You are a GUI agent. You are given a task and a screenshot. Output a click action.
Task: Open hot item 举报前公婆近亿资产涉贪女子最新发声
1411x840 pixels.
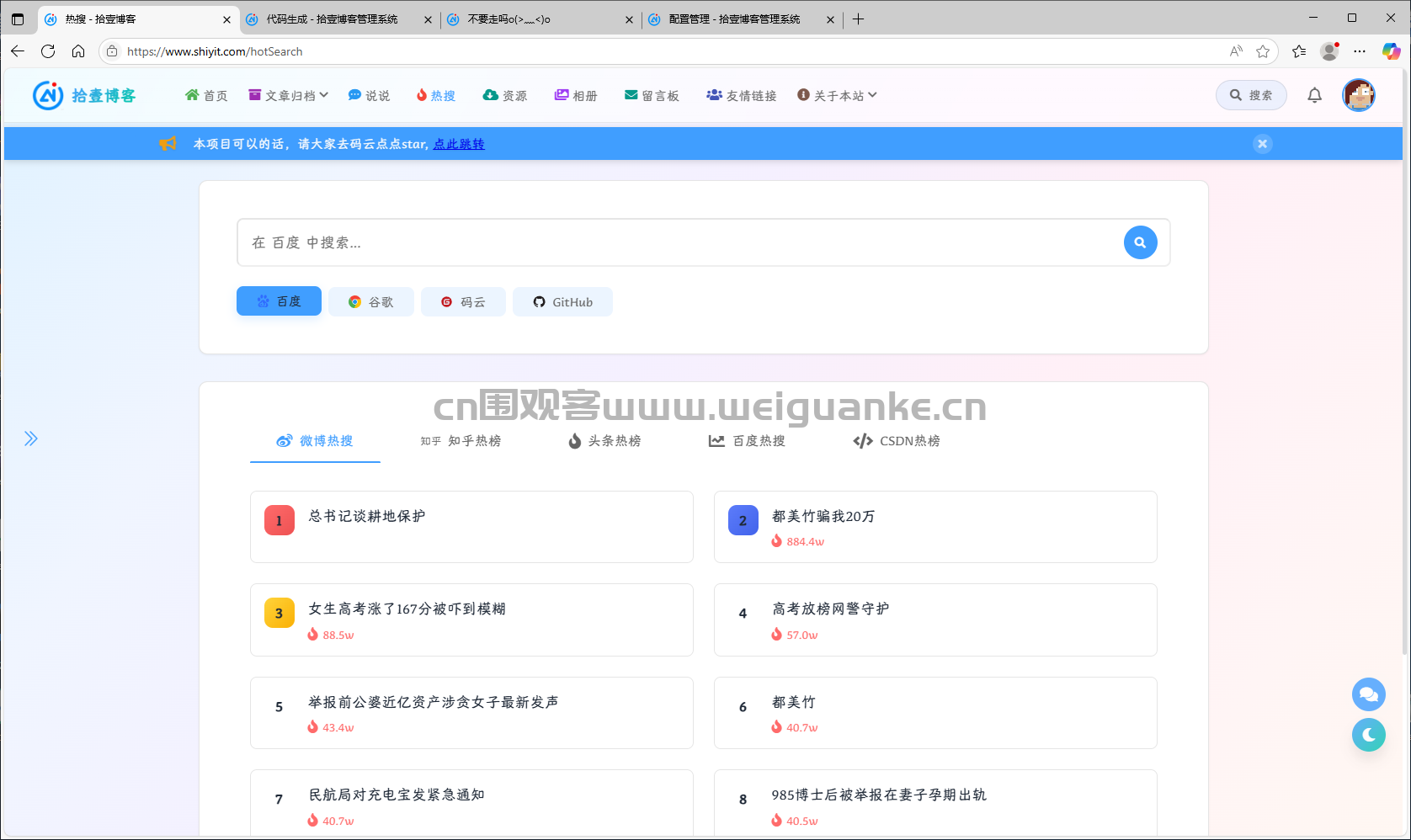(x=471, y=713)
